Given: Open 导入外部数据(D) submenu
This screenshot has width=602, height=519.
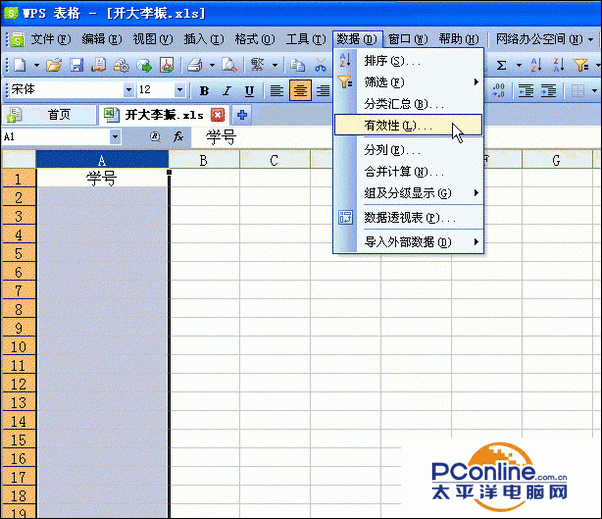Looking at the screenshot, I should pos(408,242).
